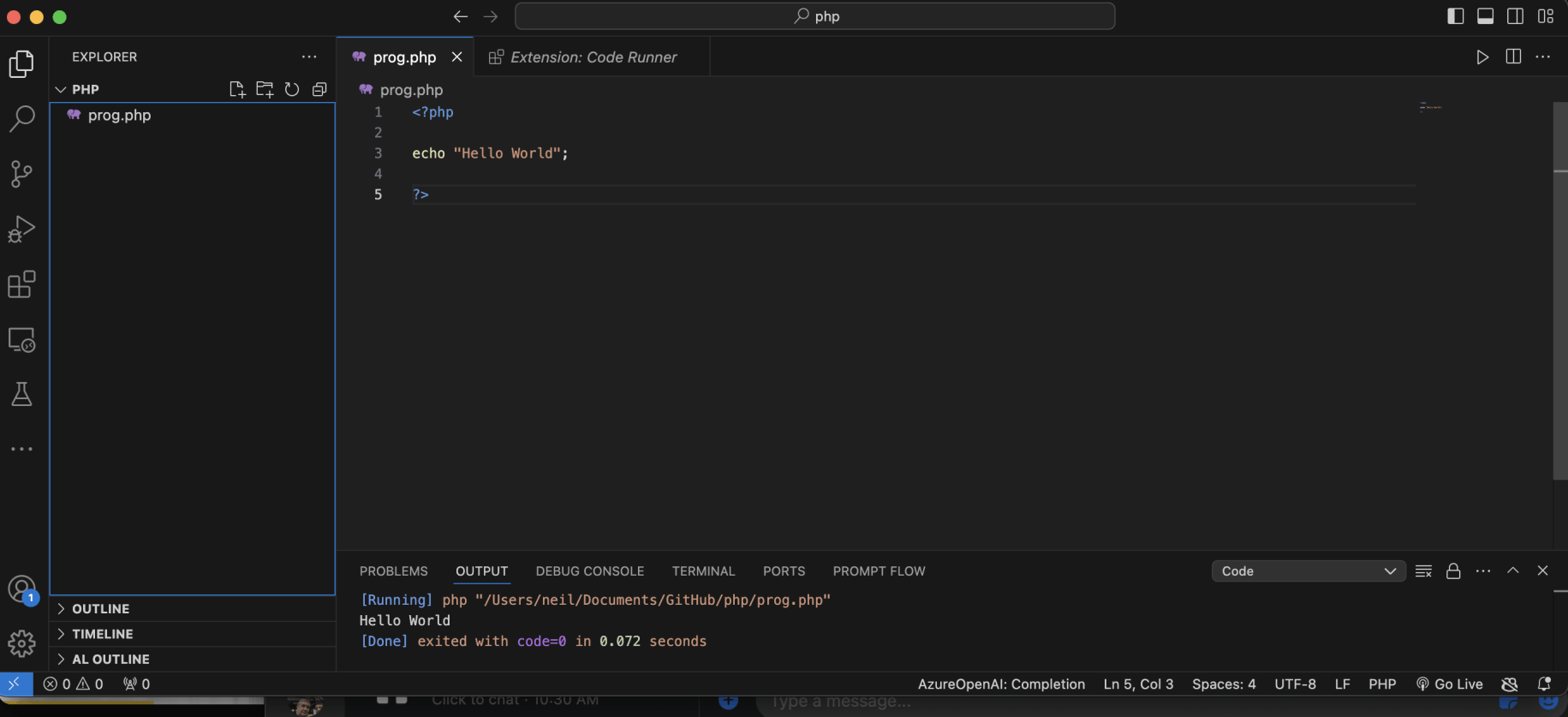Open the Source Control view

click(x=21, y=174)
